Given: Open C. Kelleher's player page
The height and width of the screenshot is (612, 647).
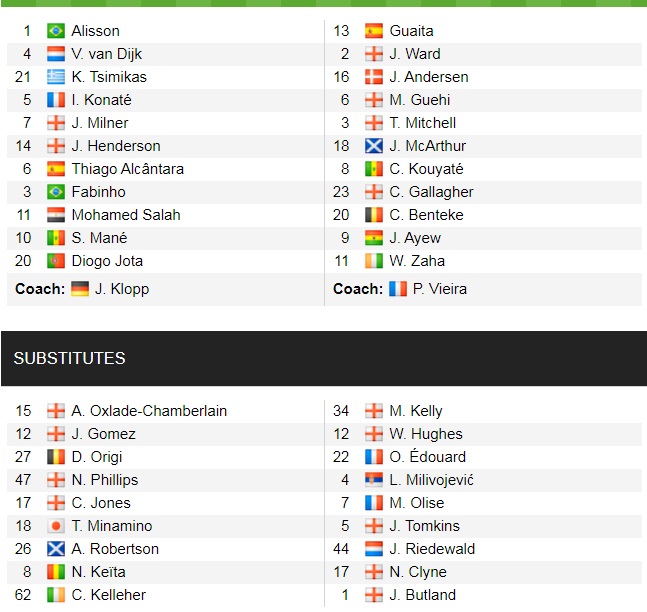Looking at the screenshot, I should coord(109,595).
